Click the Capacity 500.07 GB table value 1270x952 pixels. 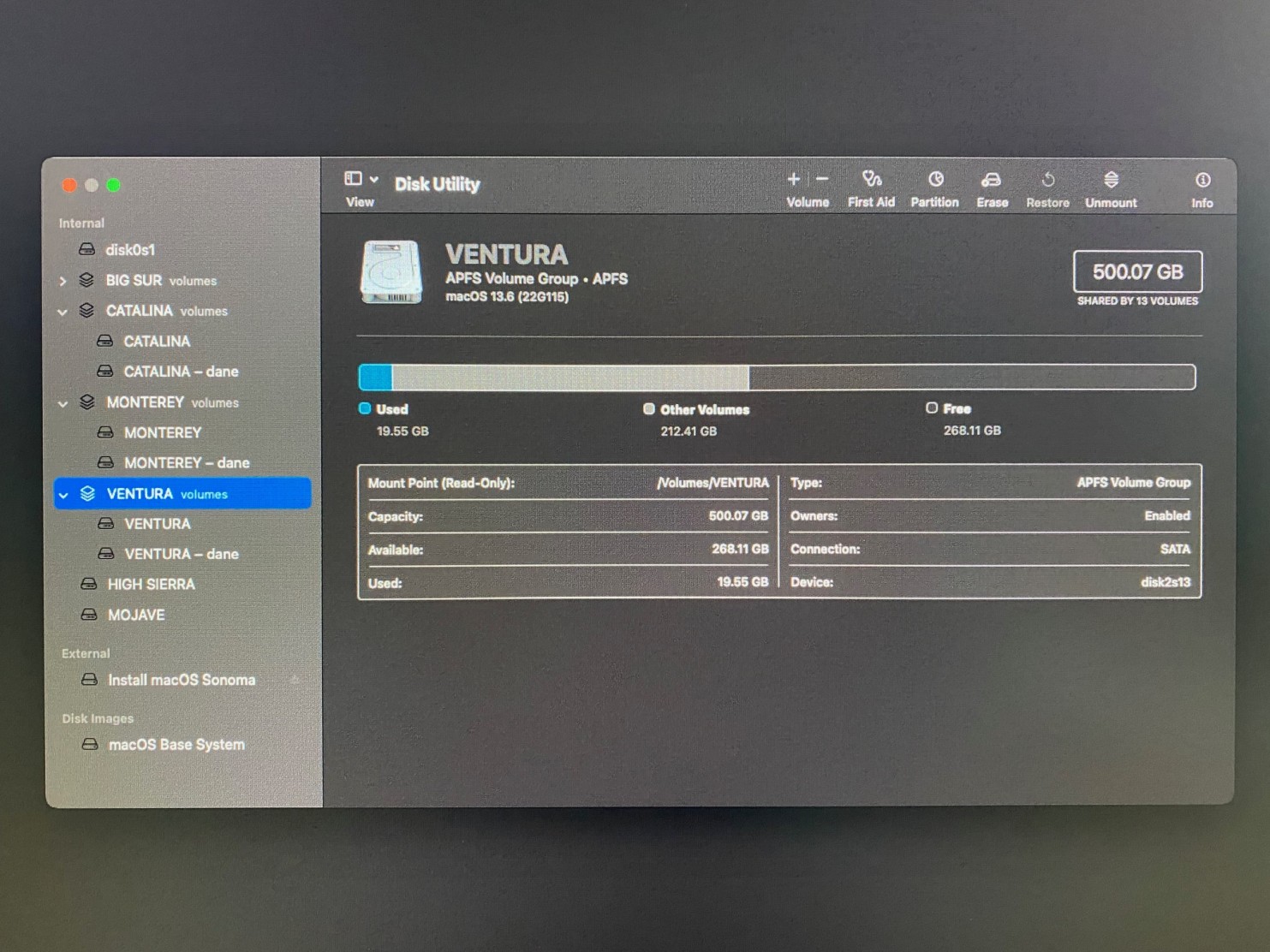[x=738, y=516]
